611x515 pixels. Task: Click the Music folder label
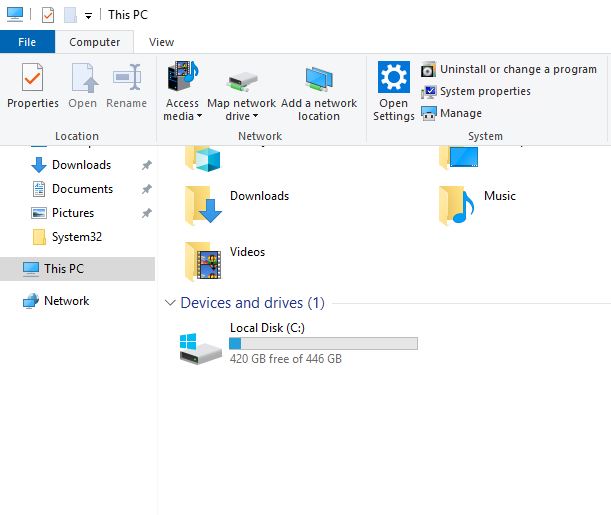click(x=500, y=196)
